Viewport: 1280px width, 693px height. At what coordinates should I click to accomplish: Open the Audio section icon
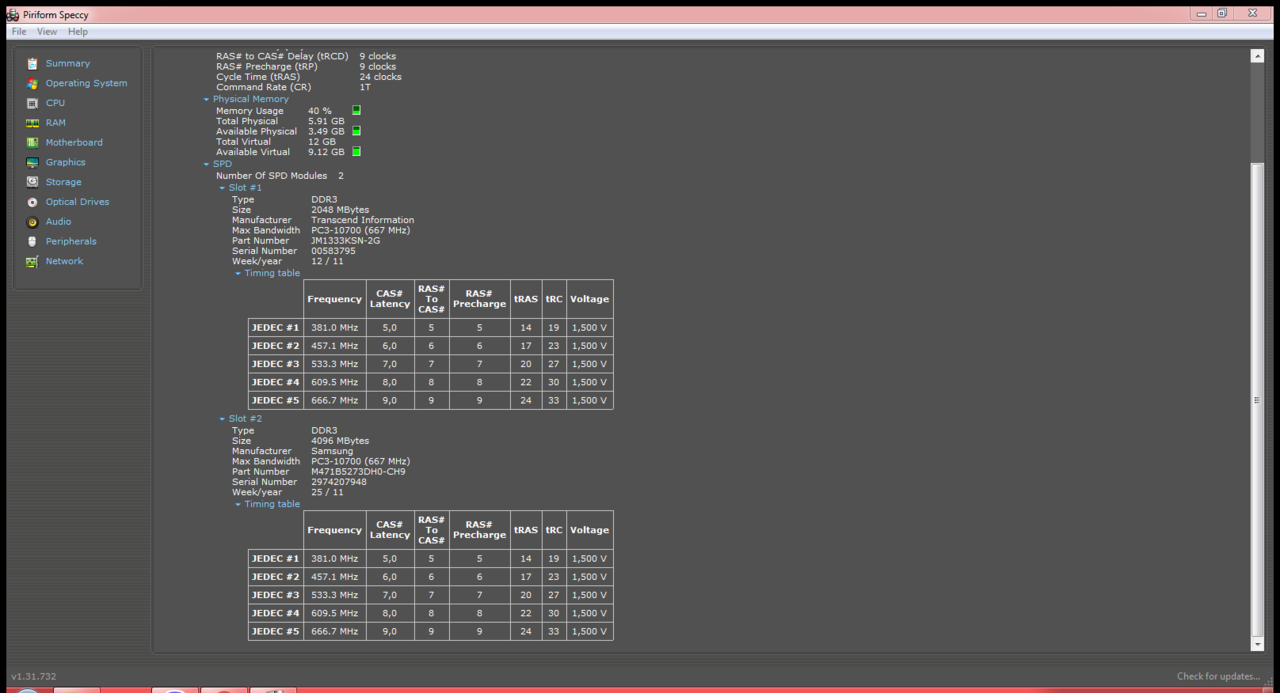point(32,222)
